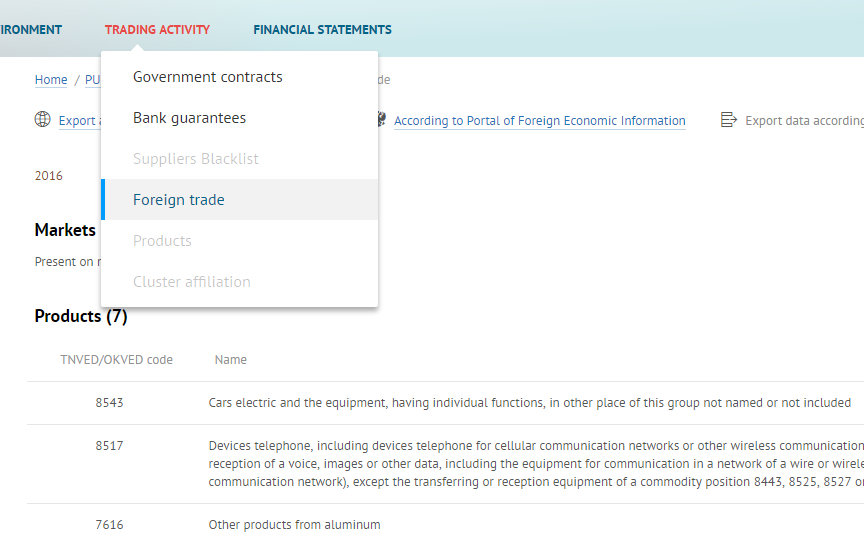
Task: Click the TNVED/OKVED code column header
Action: point(116,360)
